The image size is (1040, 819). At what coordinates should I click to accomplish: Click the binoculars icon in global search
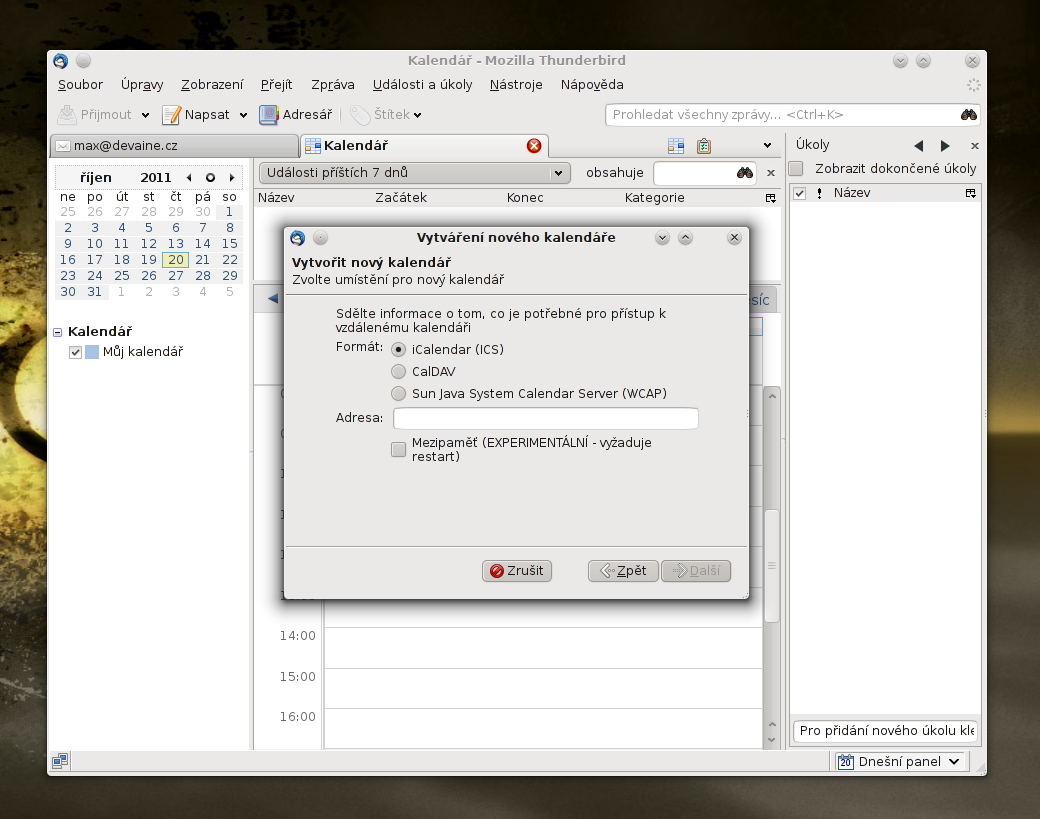pos(968,115)
